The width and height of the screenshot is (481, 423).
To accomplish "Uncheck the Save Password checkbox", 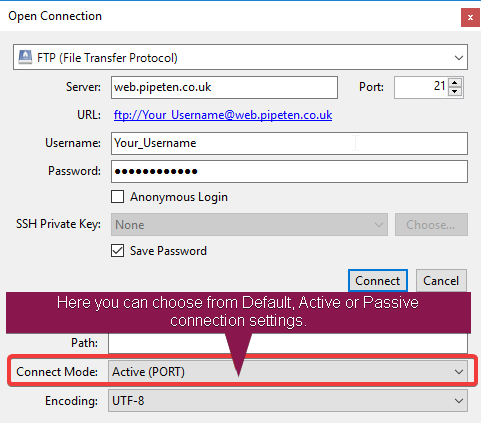I will [117, 251].
